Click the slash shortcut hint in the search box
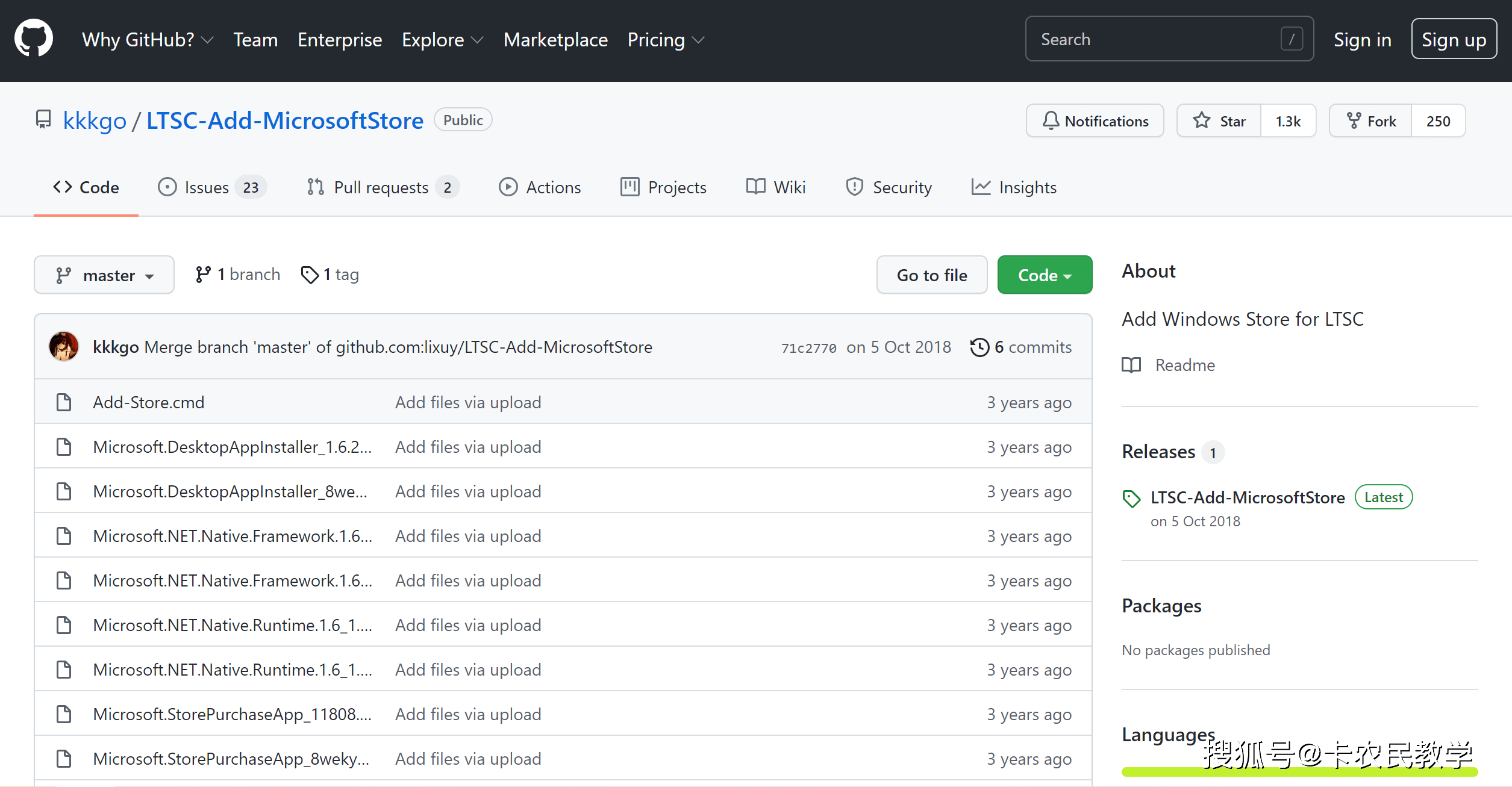Image resolution: width=1512 pixels, height=787 pixels. coord(1292,39)
